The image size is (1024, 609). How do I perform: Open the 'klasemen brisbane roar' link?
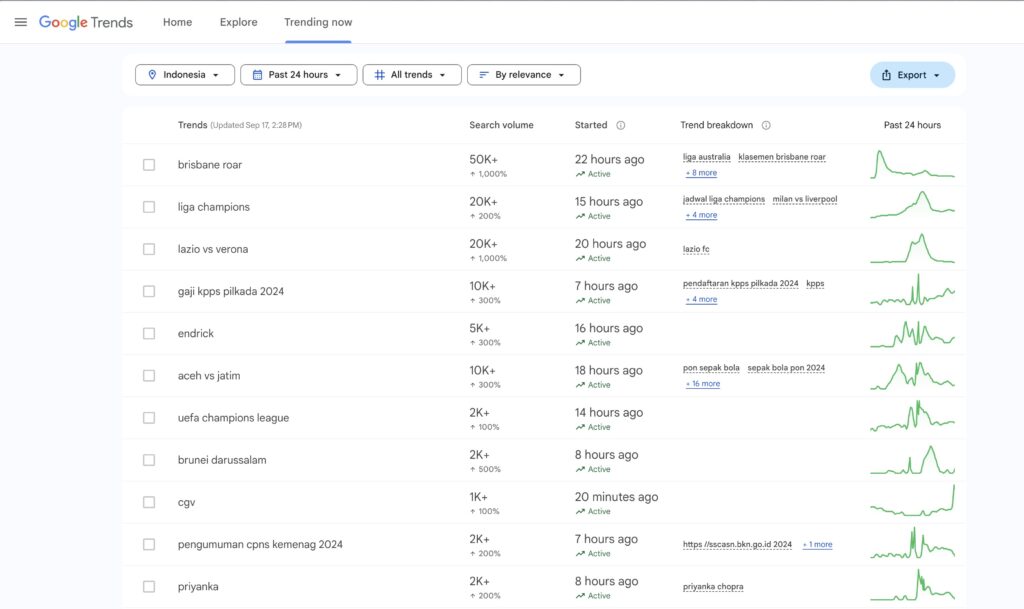(x=782, y=157)
